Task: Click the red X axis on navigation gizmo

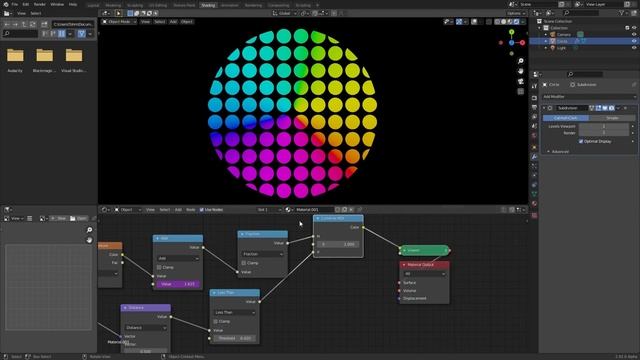Action: coord(522,42)
